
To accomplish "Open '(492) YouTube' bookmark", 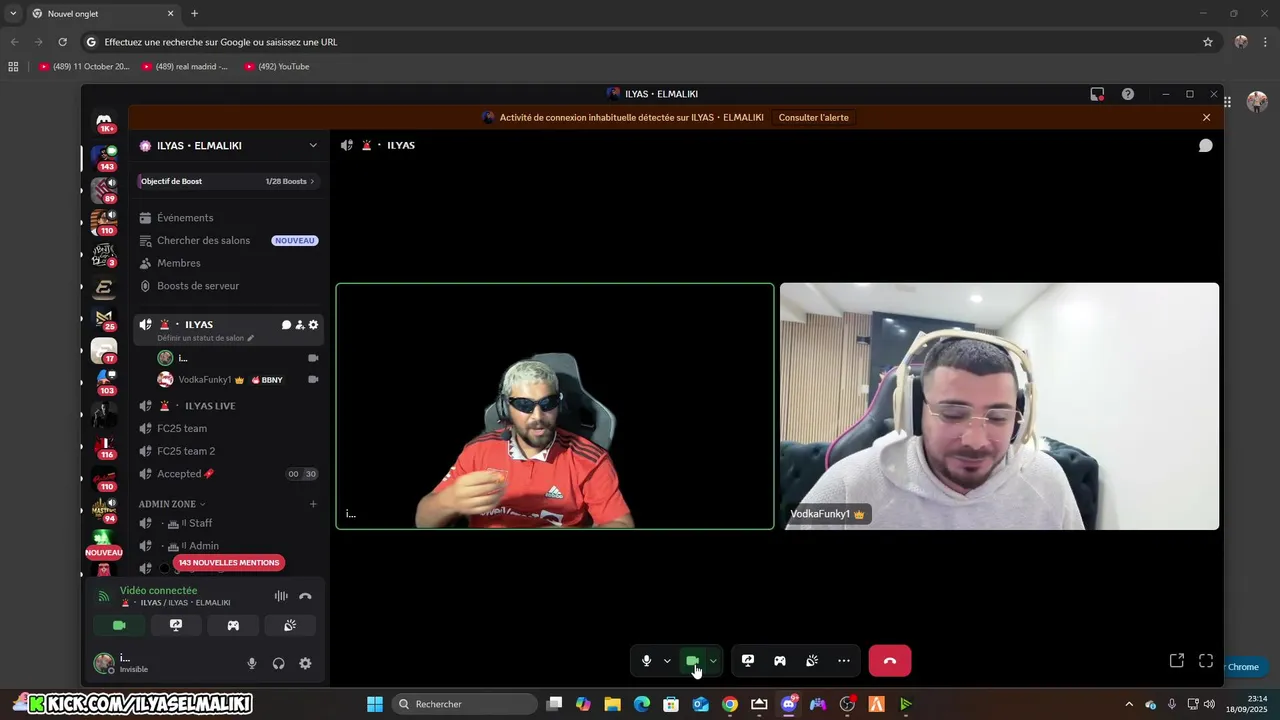I will point(277,67).
